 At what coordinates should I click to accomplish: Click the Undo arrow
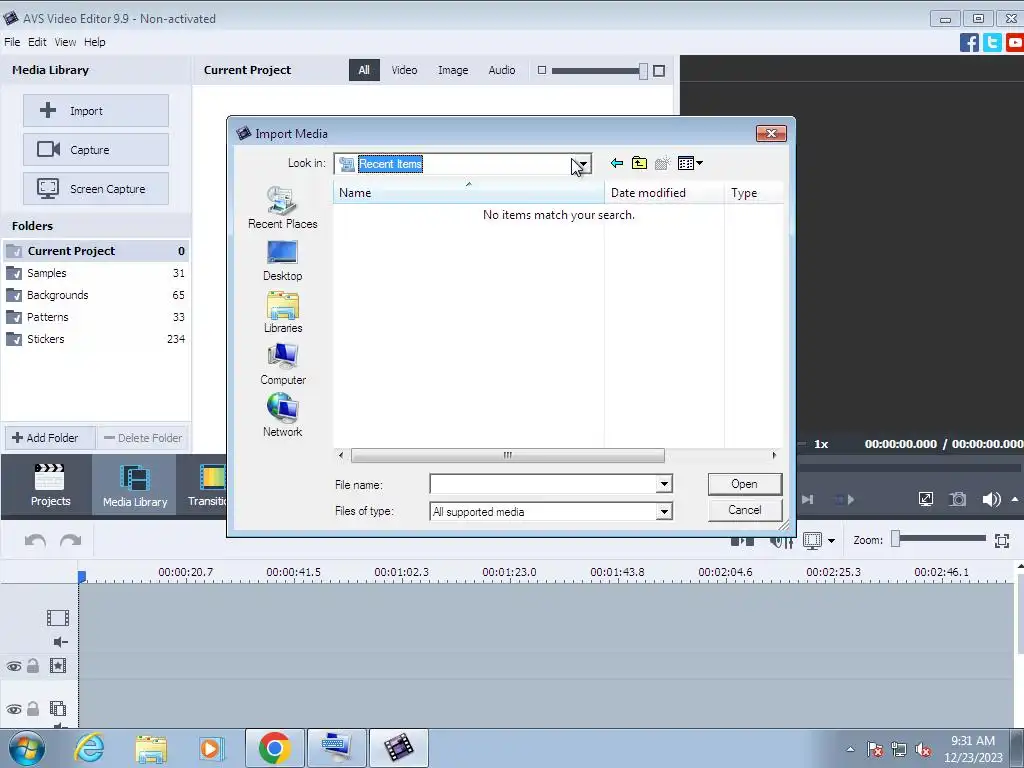coord(35,541)
